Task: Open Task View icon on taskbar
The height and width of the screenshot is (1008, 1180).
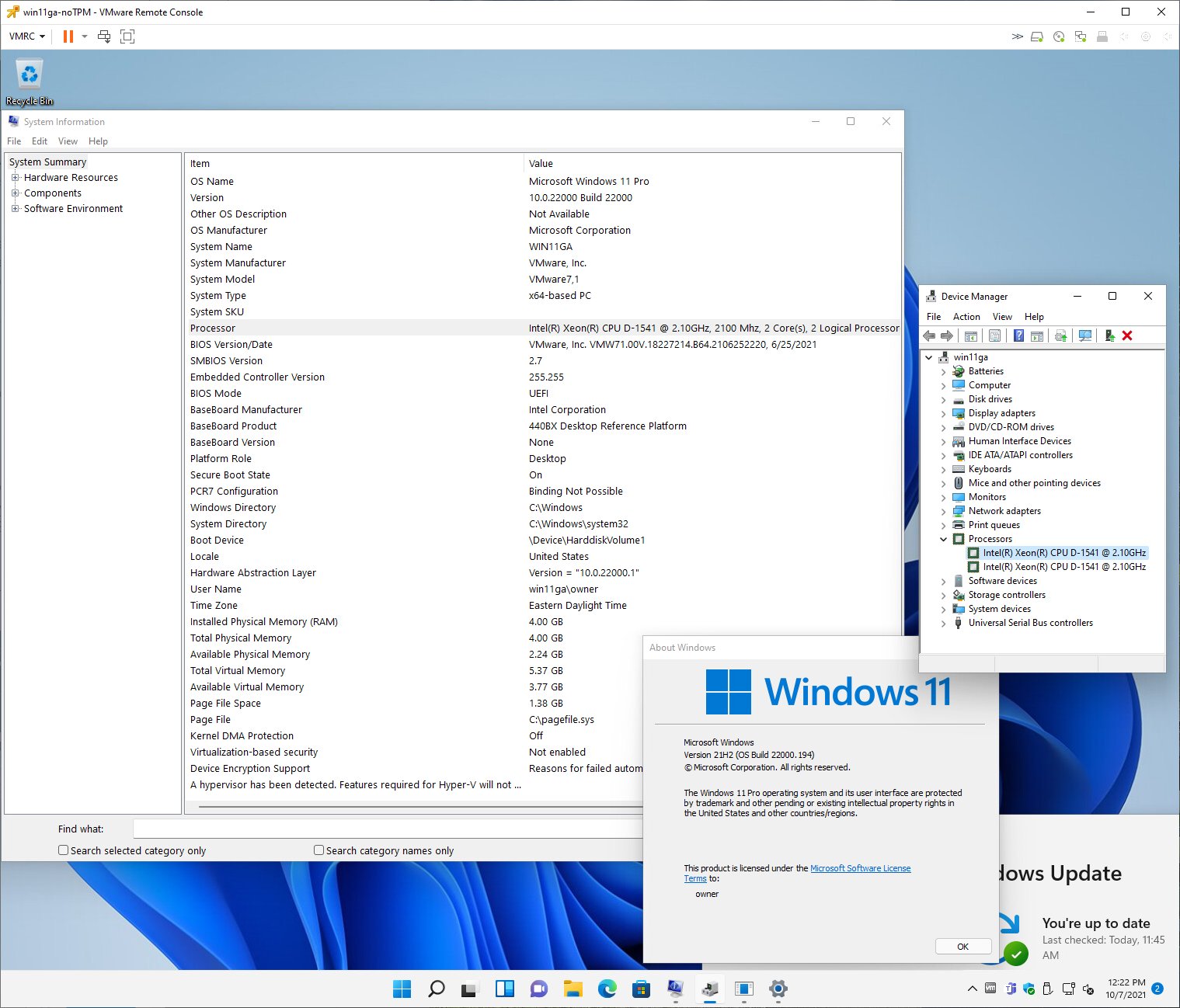Action: (x=469, y=989)
